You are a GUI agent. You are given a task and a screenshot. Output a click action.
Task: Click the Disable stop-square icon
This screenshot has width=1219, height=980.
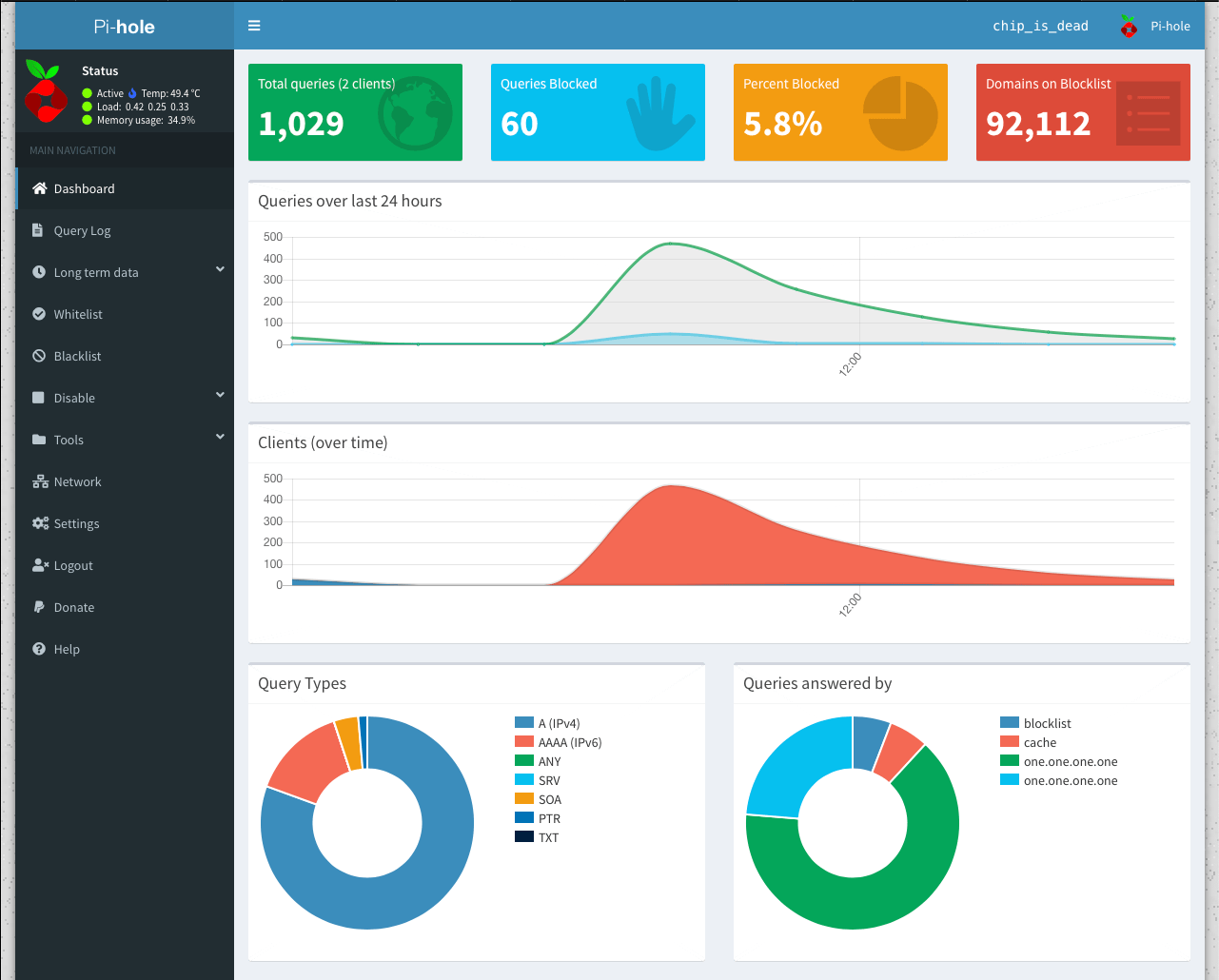(38, 398)
